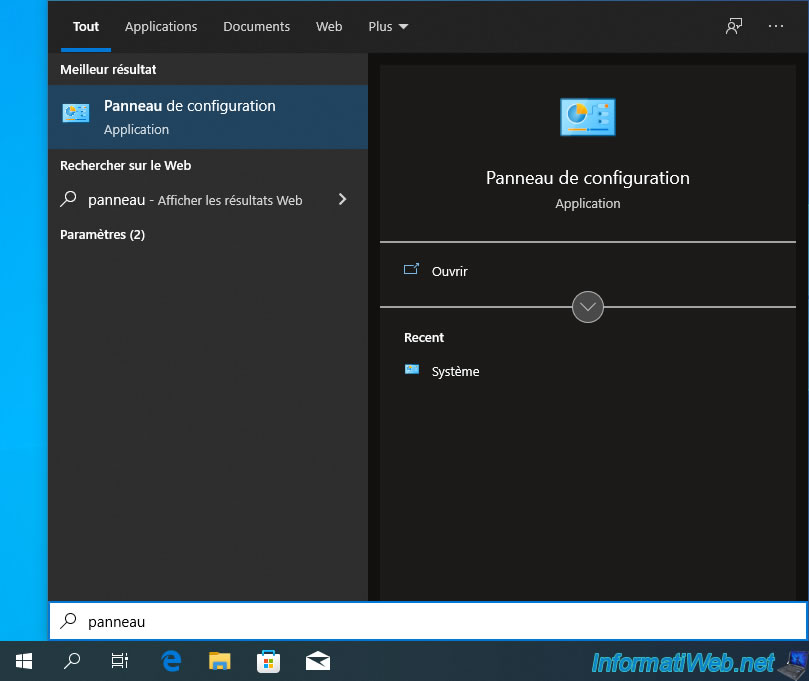Show web results for panneau
The height and width of the screenshot is (681, 809).
tap(208, 200)
